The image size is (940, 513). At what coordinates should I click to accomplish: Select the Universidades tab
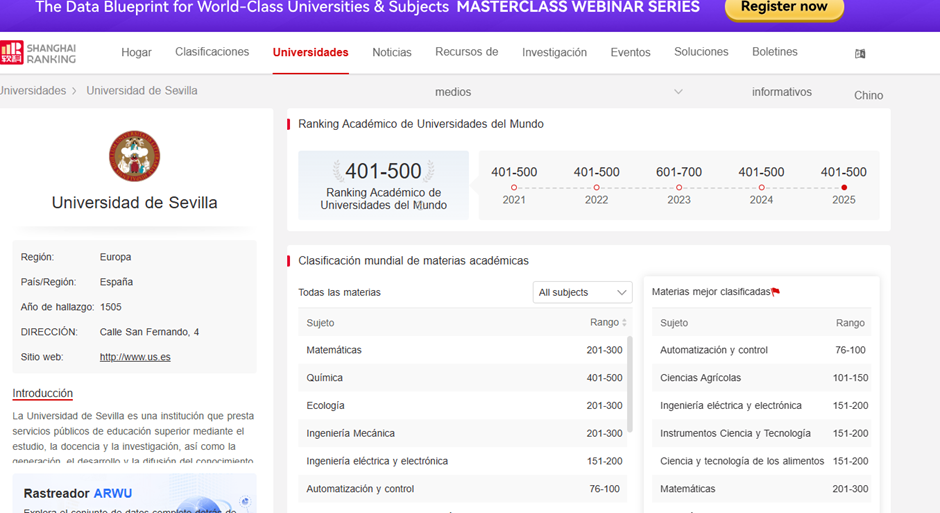pyautogui.click(x=311, y=52)
